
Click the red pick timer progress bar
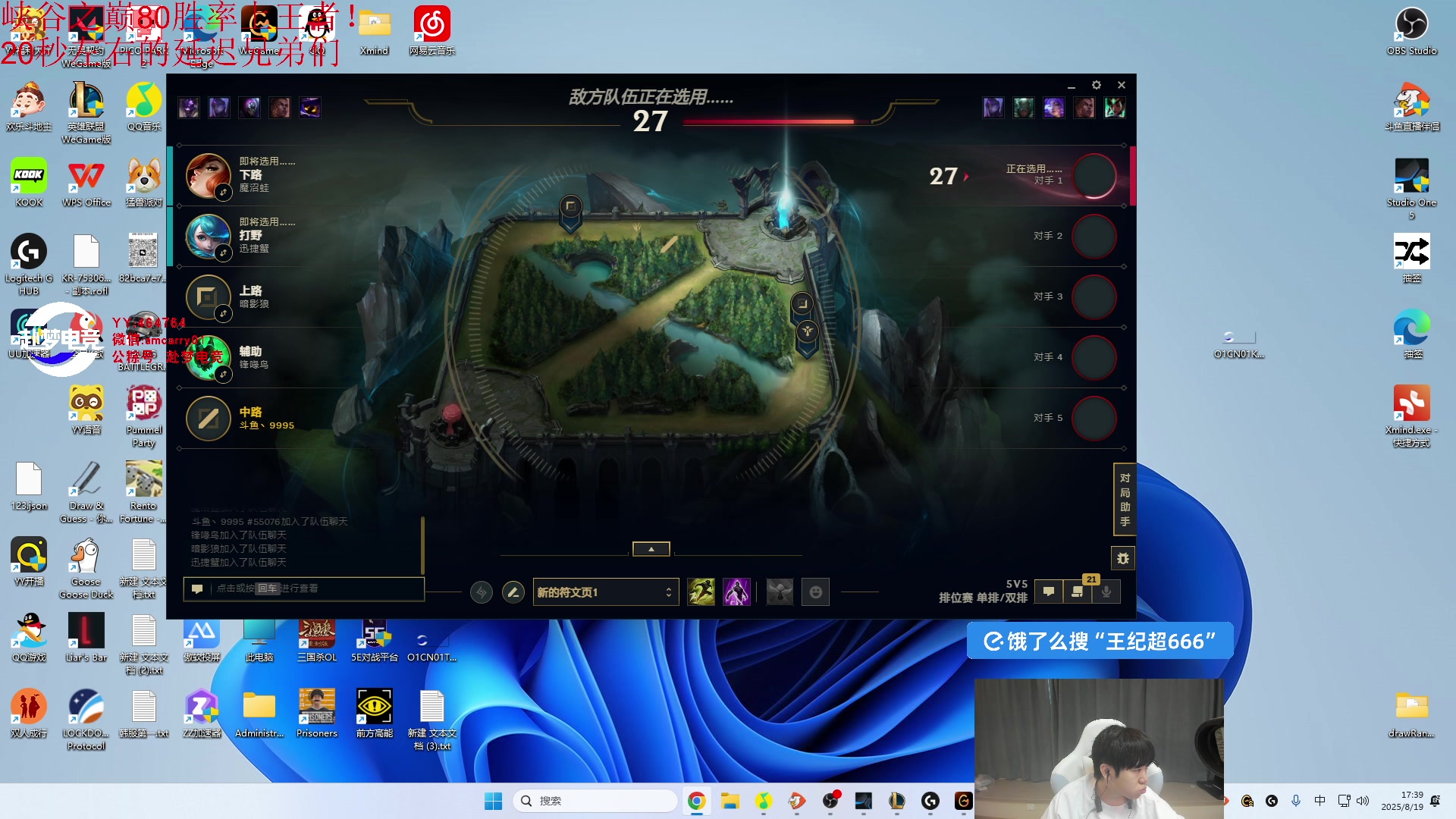tap(768, 121)
